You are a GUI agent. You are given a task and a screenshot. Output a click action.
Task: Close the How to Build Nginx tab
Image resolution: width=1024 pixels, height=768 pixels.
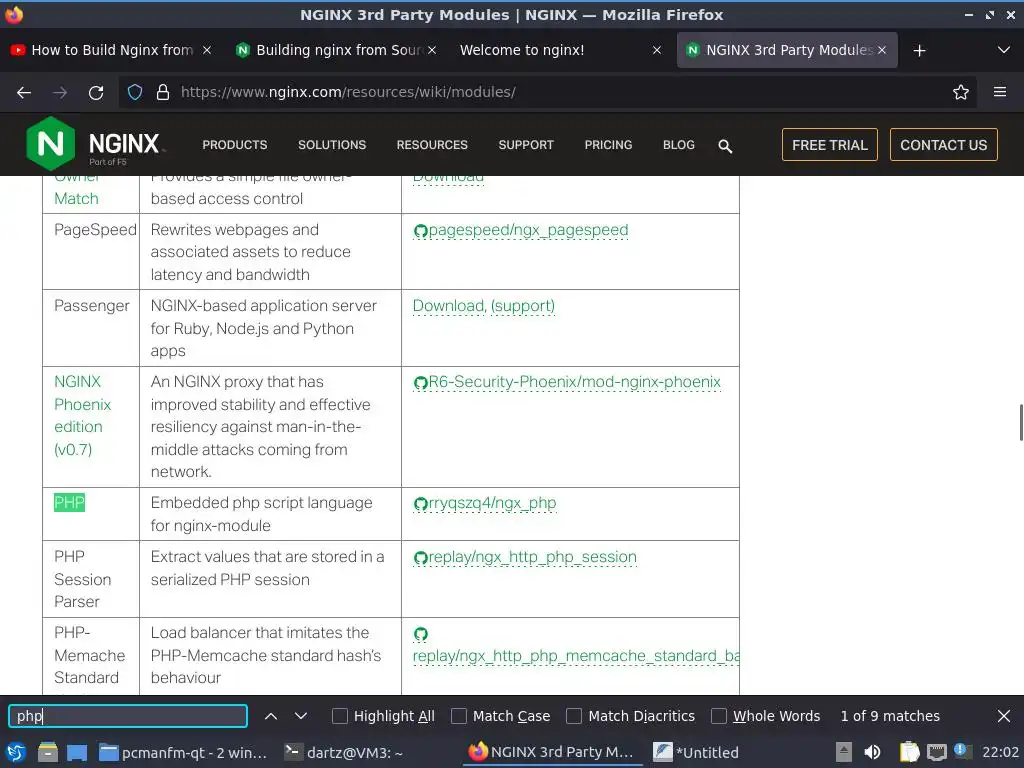tap(206, 50)
